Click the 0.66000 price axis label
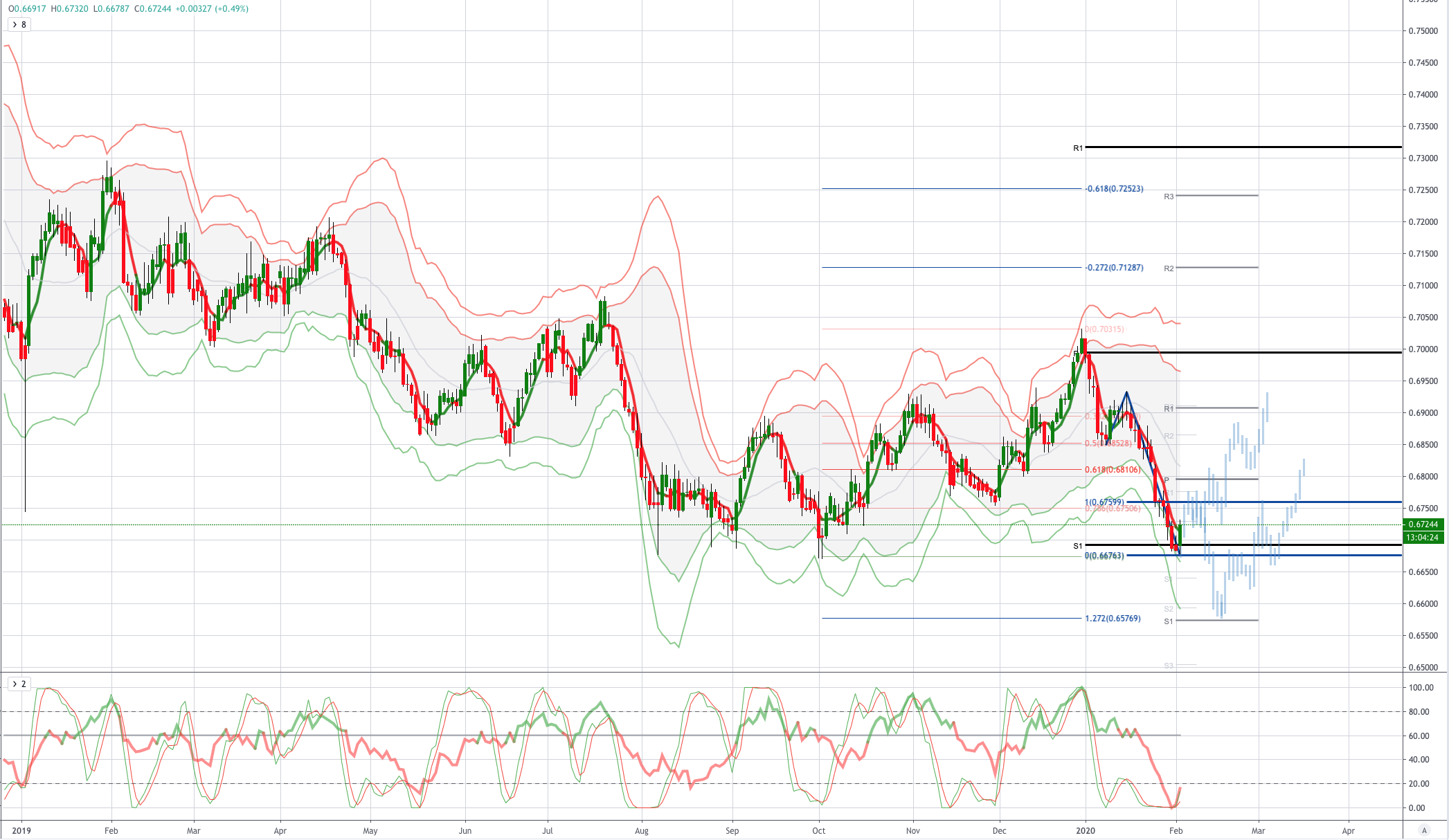The image size is (1449, 840). [x=1423, y=604]
